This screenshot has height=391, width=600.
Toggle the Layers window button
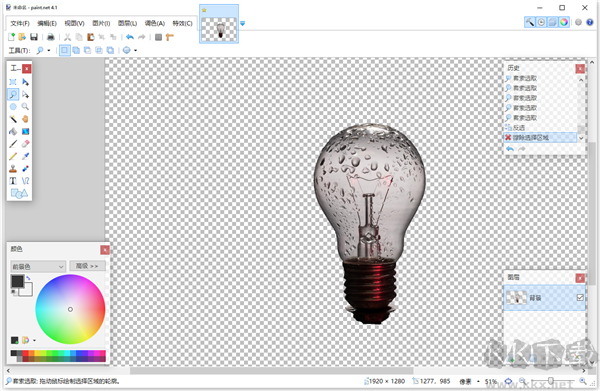coord(553,22)
